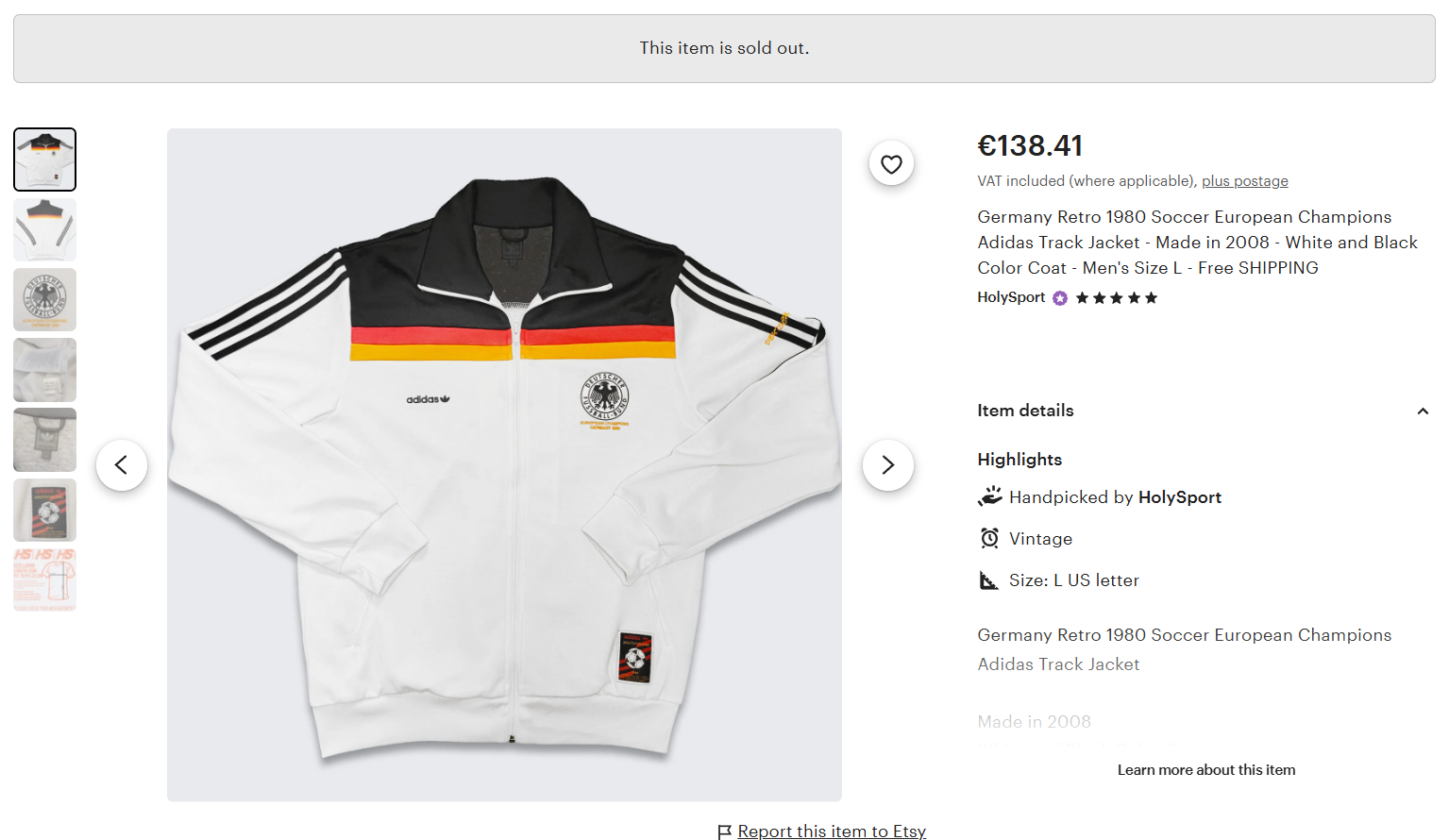The height and width of the screenshot is (840, 1449).
Task: Select the Handpicked hand icon under Highlights
Action: click(x=988, y=495)
